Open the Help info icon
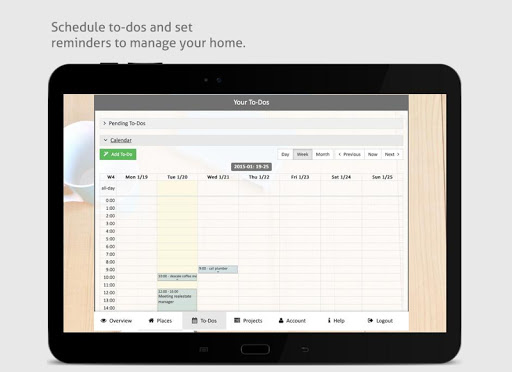The width and height of the screenshot is (512, 372). pyautogui.click(x=329, y=320)
